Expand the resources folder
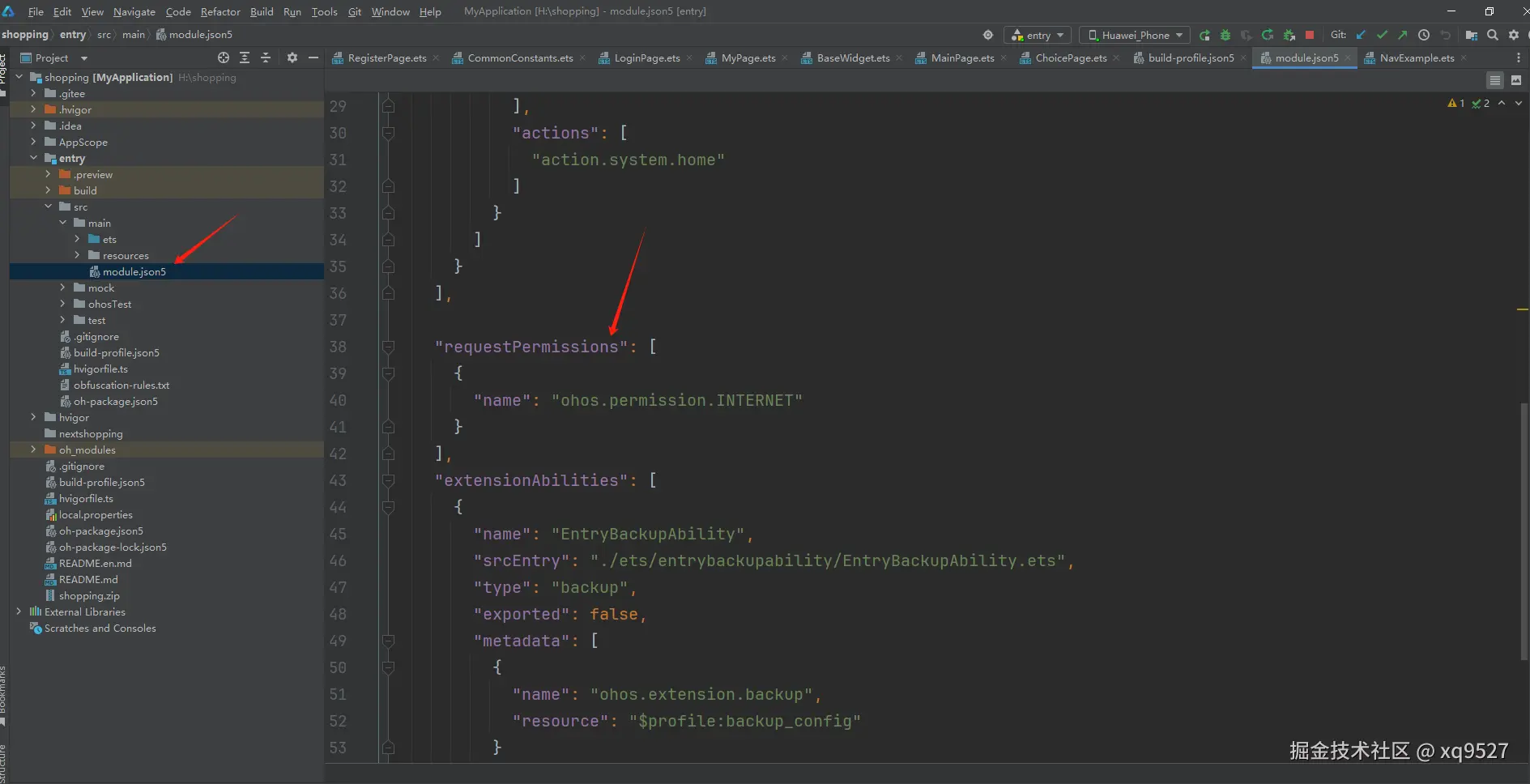This screenshot has width=1530, height=784. [x=77, y=255]
